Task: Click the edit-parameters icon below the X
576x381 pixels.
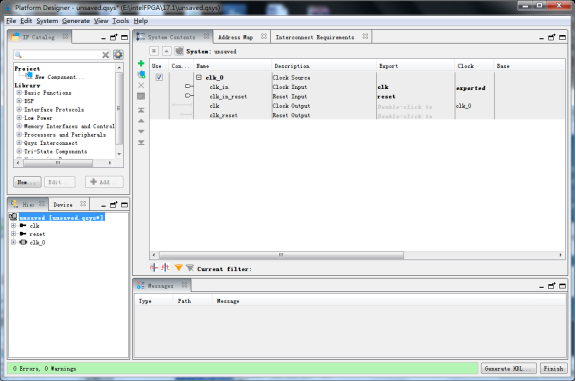Action: pos(141,96)
